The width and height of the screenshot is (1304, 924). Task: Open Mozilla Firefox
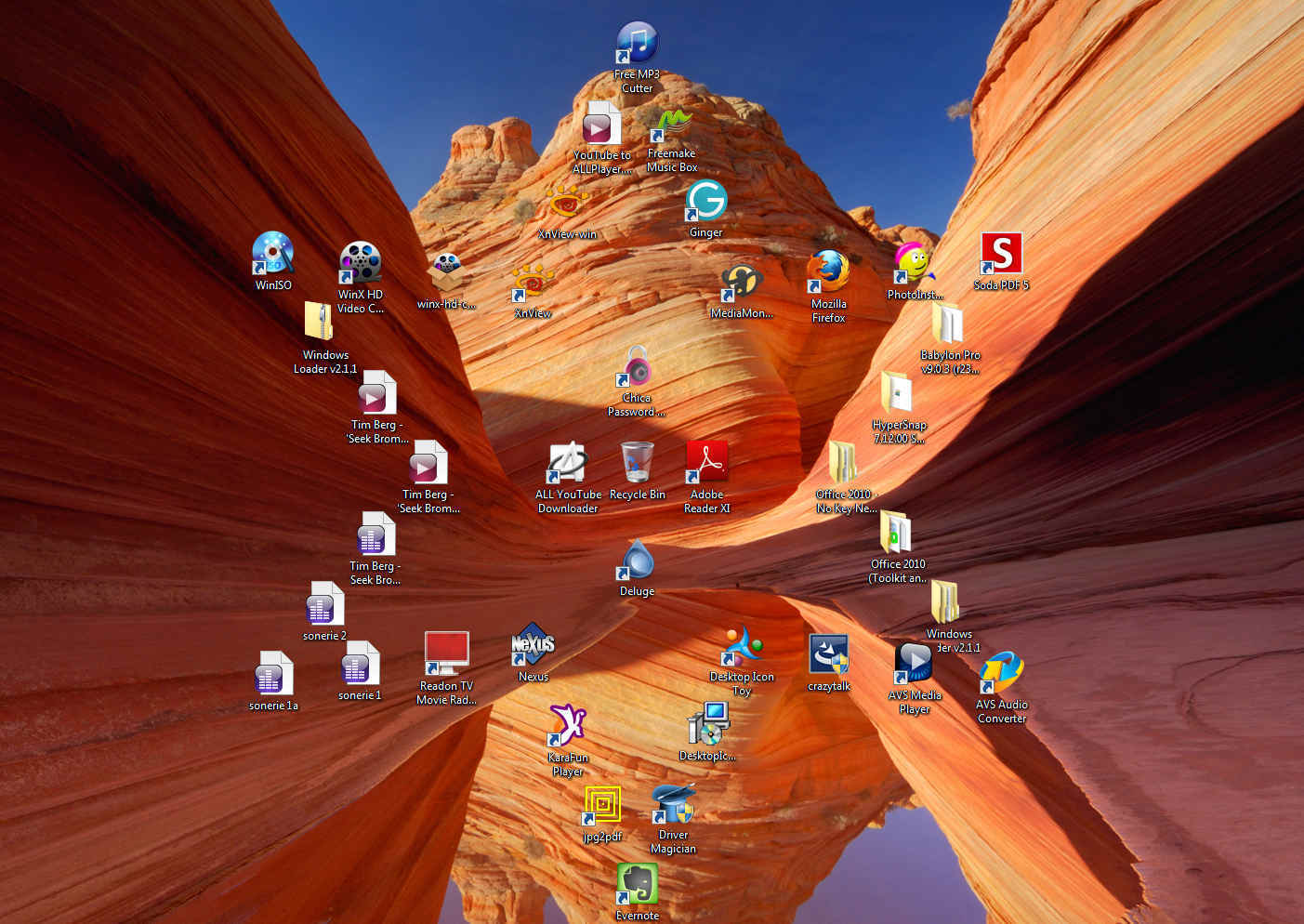[x=827, y=271]
